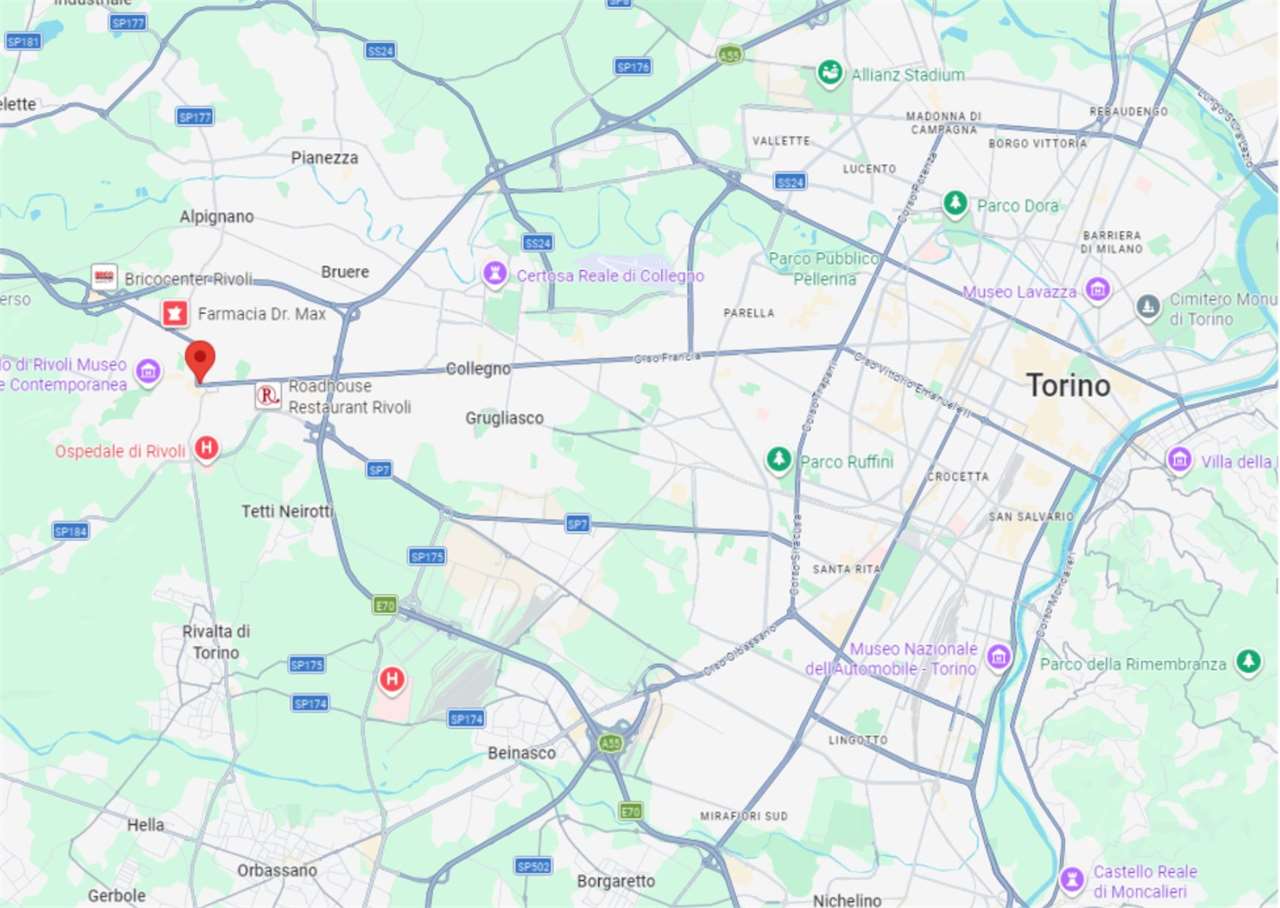Viewport: 1280px width, 908px height.
Task: Click the Villa della museum icon
Action: tap(1180, 460)
